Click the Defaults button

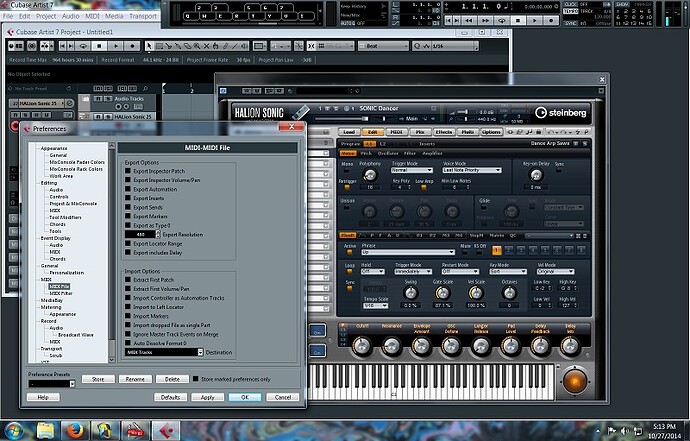[x=170, y=397]
